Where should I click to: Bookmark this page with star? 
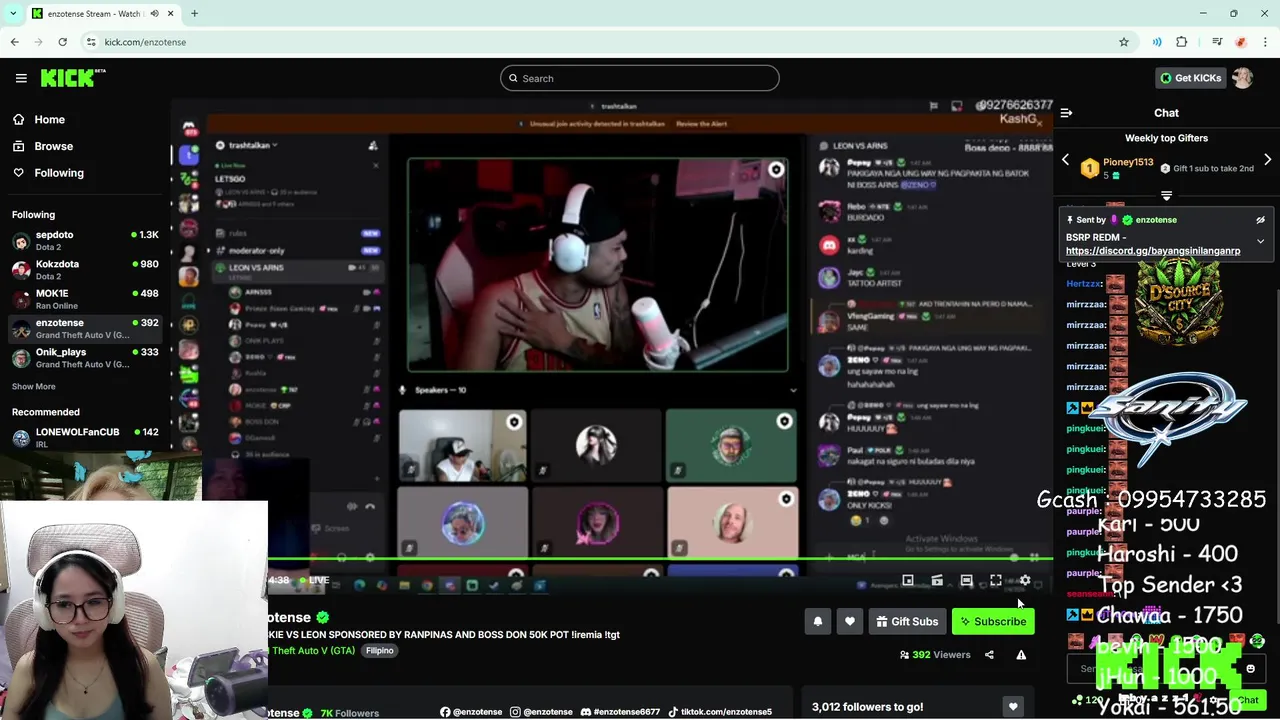[1124, 42]
